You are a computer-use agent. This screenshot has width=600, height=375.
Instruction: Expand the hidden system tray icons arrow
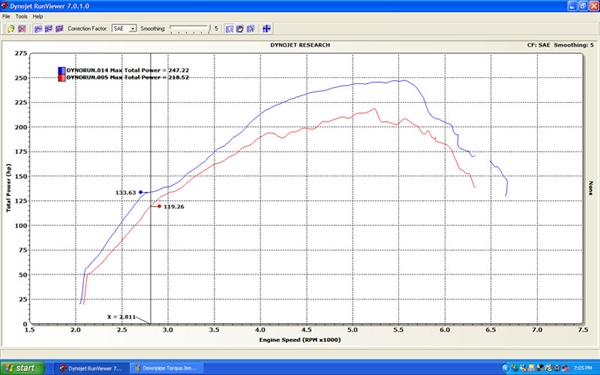505,368
